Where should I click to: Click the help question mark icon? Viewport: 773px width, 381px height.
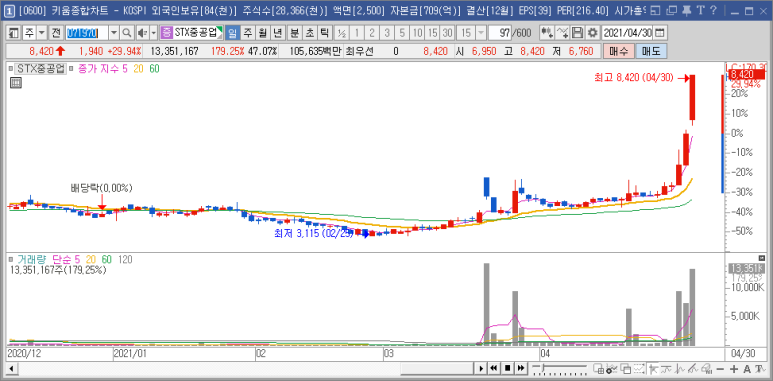713,10
